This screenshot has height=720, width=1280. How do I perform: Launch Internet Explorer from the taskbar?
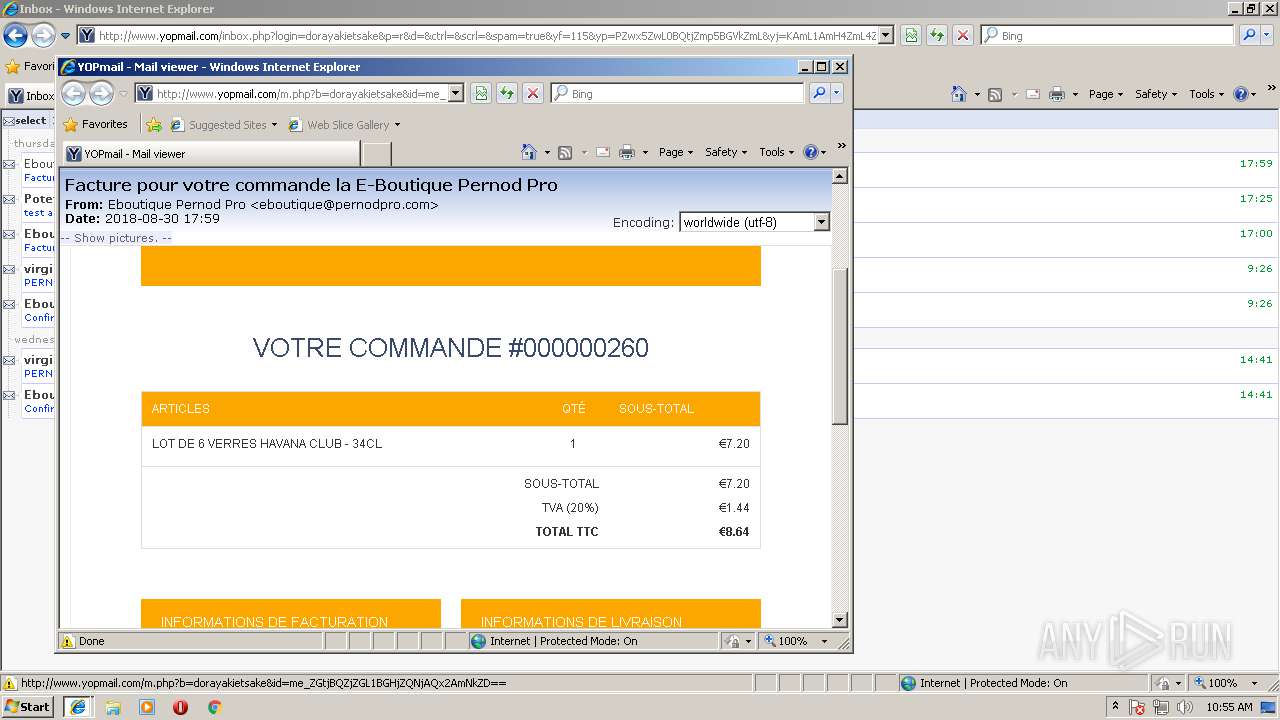click(x=77, y=707)
